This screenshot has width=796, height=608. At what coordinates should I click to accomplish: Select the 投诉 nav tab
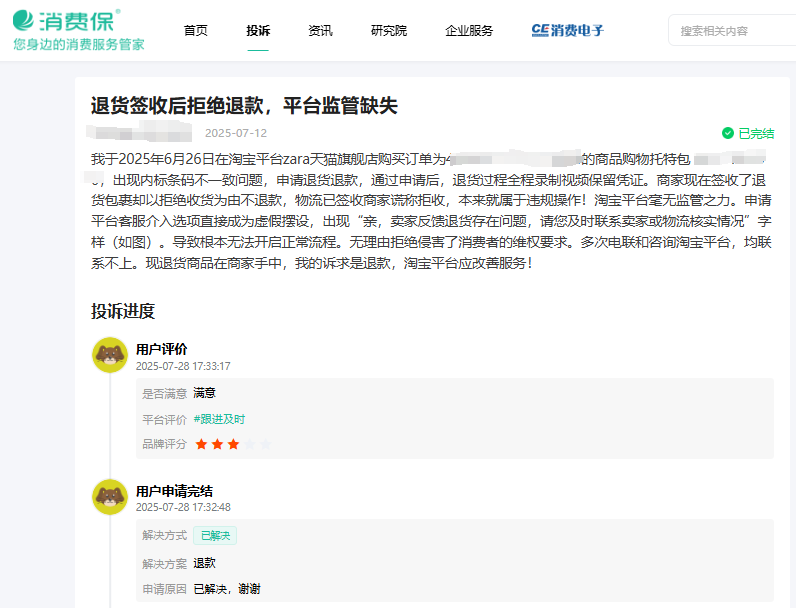pos(258,31)
